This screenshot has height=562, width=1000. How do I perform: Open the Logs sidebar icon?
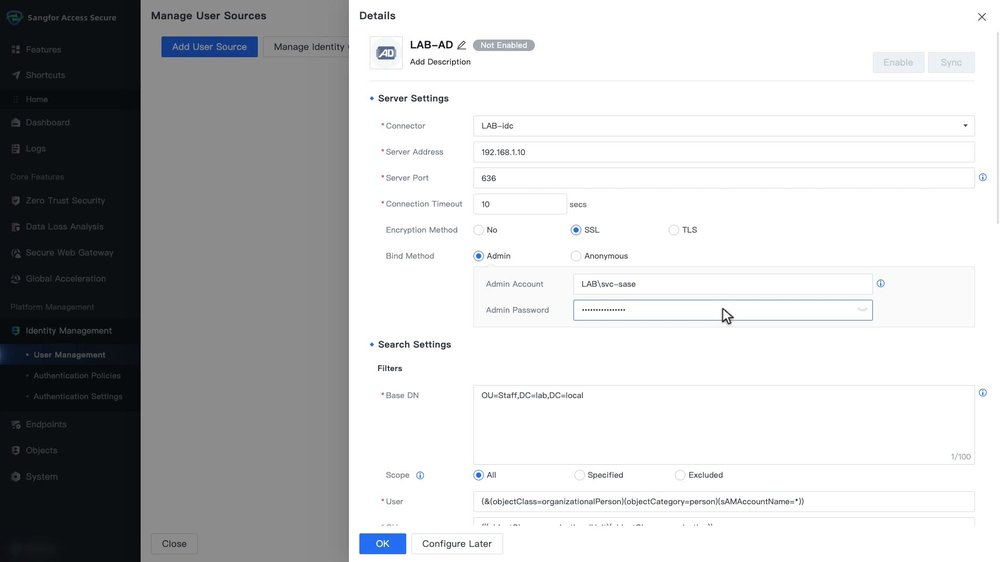15,149
